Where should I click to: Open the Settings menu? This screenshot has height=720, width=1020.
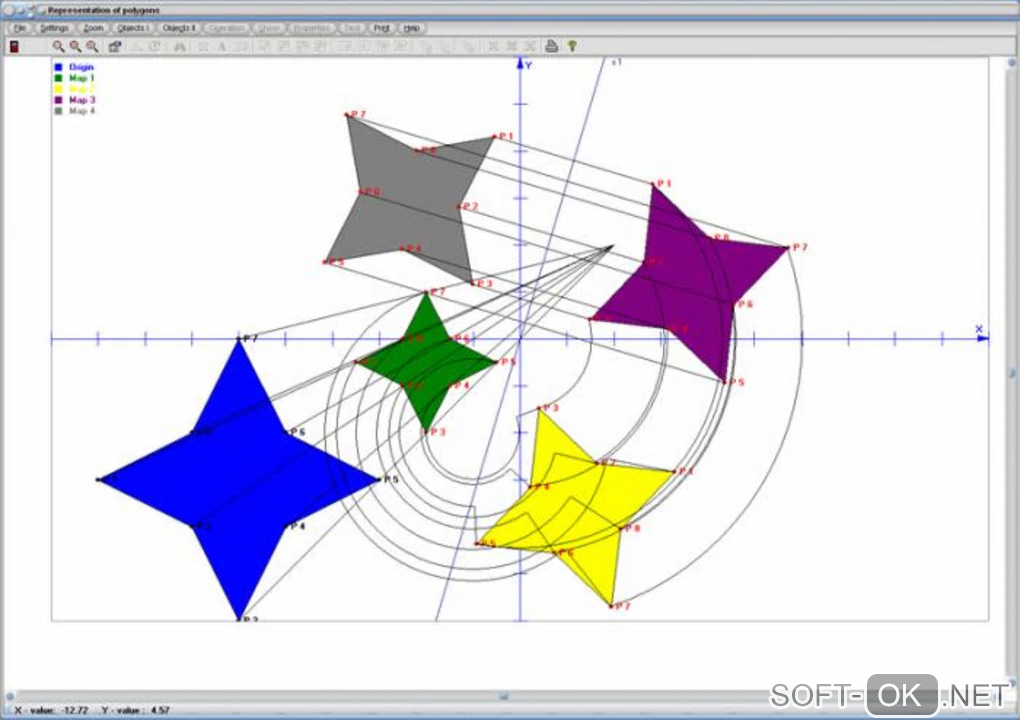[54, 29]
